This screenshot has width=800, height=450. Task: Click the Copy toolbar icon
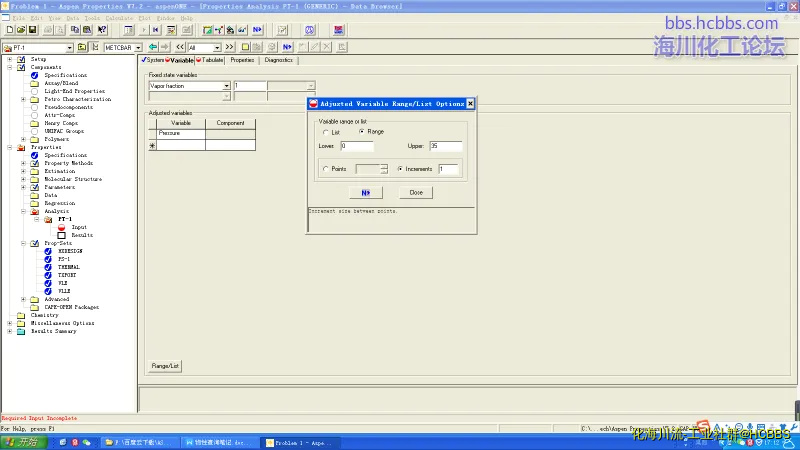pyautogui.click(x=75, y=30)
